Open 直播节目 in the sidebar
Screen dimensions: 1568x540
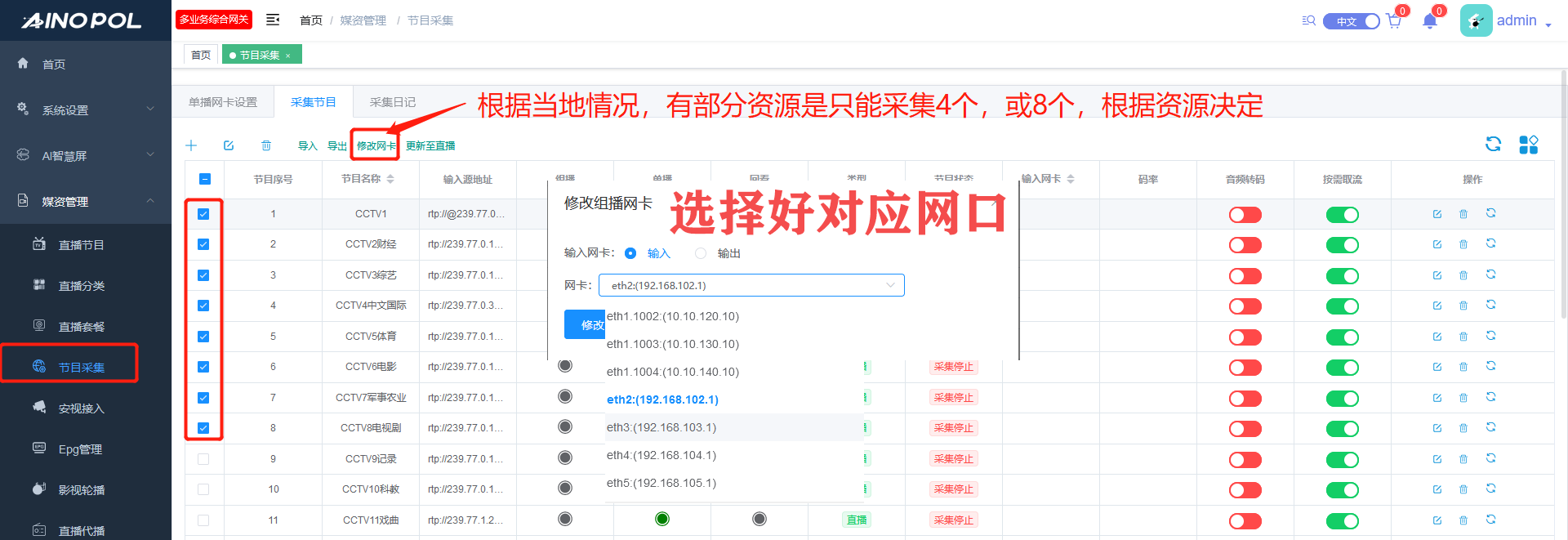point(81,245)
